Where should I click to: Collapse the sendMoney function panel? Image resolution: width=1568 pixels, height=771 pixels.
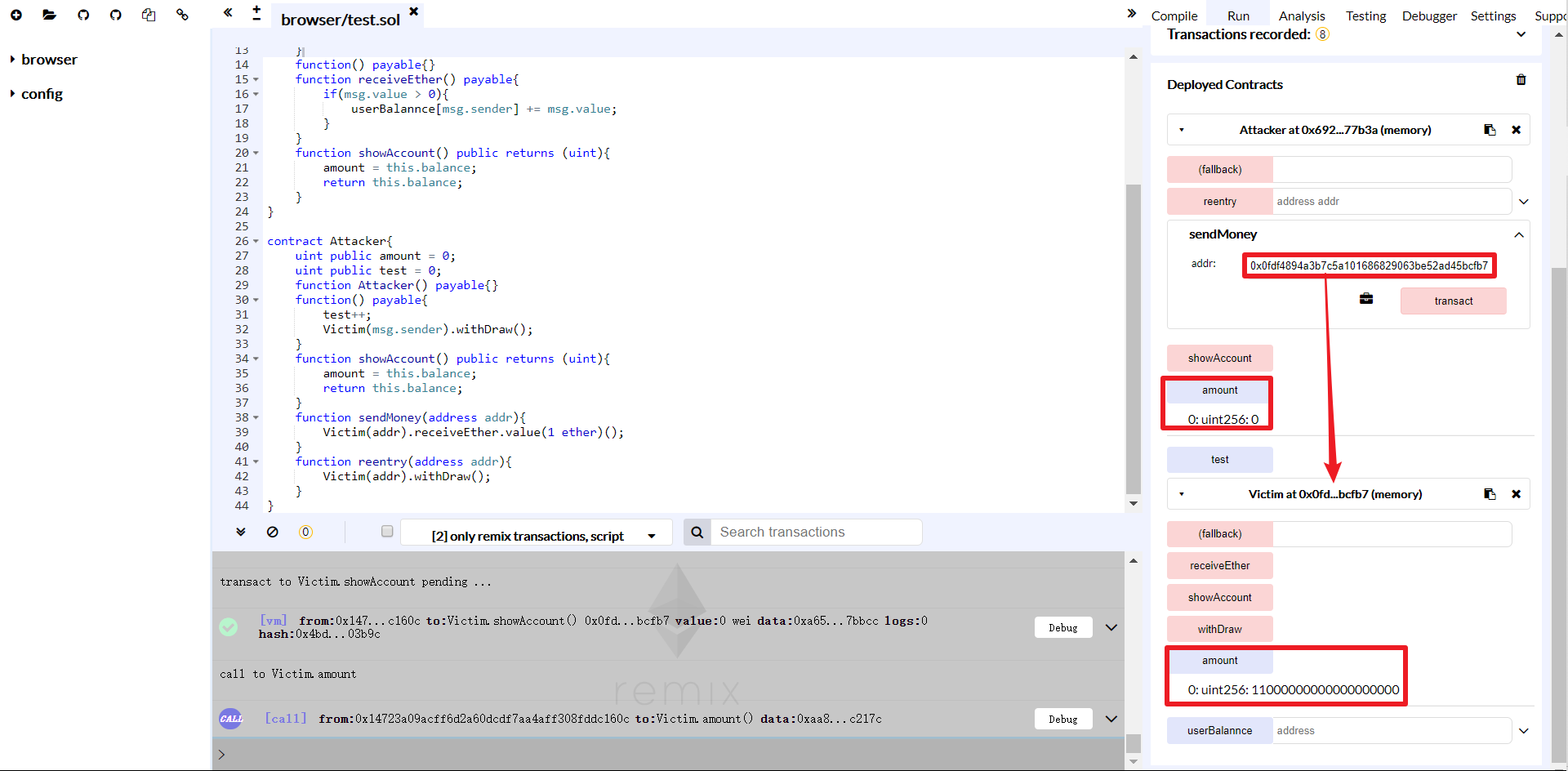coord(1519,235)
